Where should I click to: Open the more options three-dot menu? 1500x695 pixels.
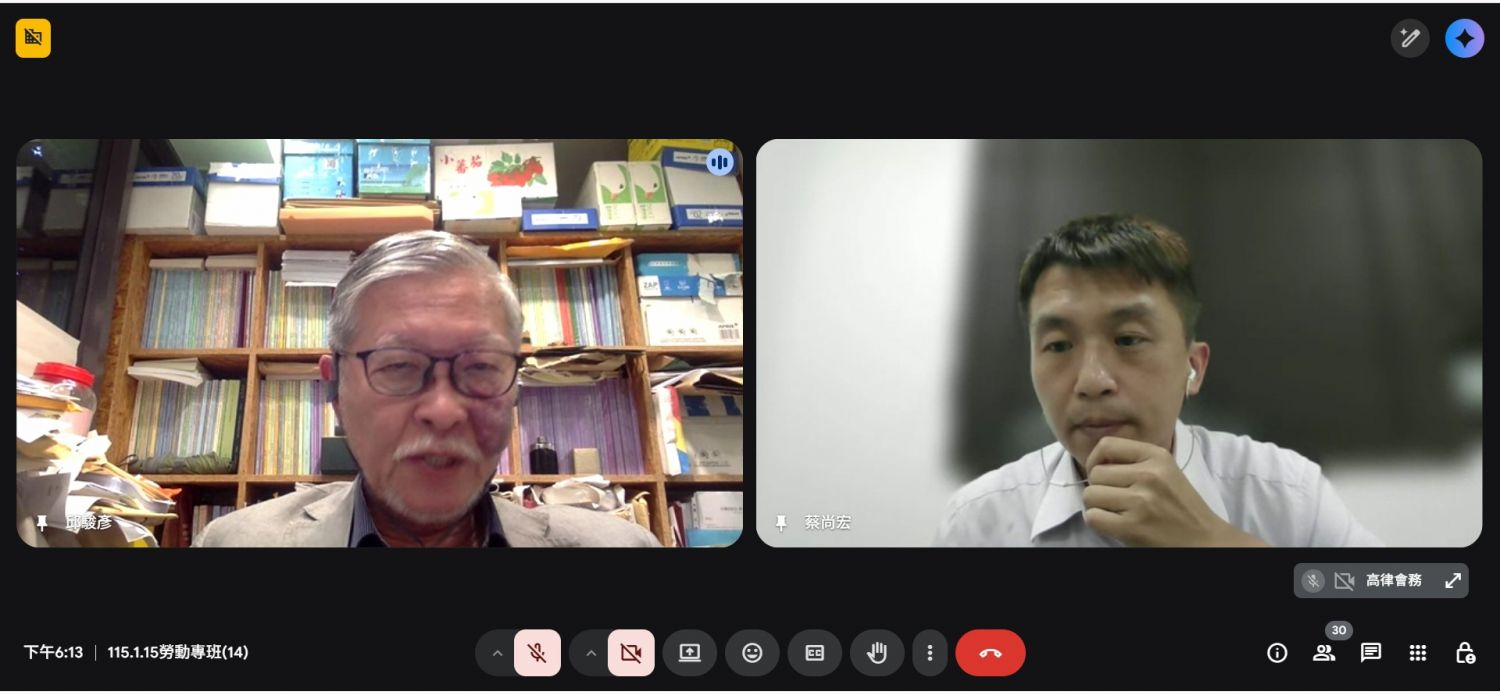point(930,653)
